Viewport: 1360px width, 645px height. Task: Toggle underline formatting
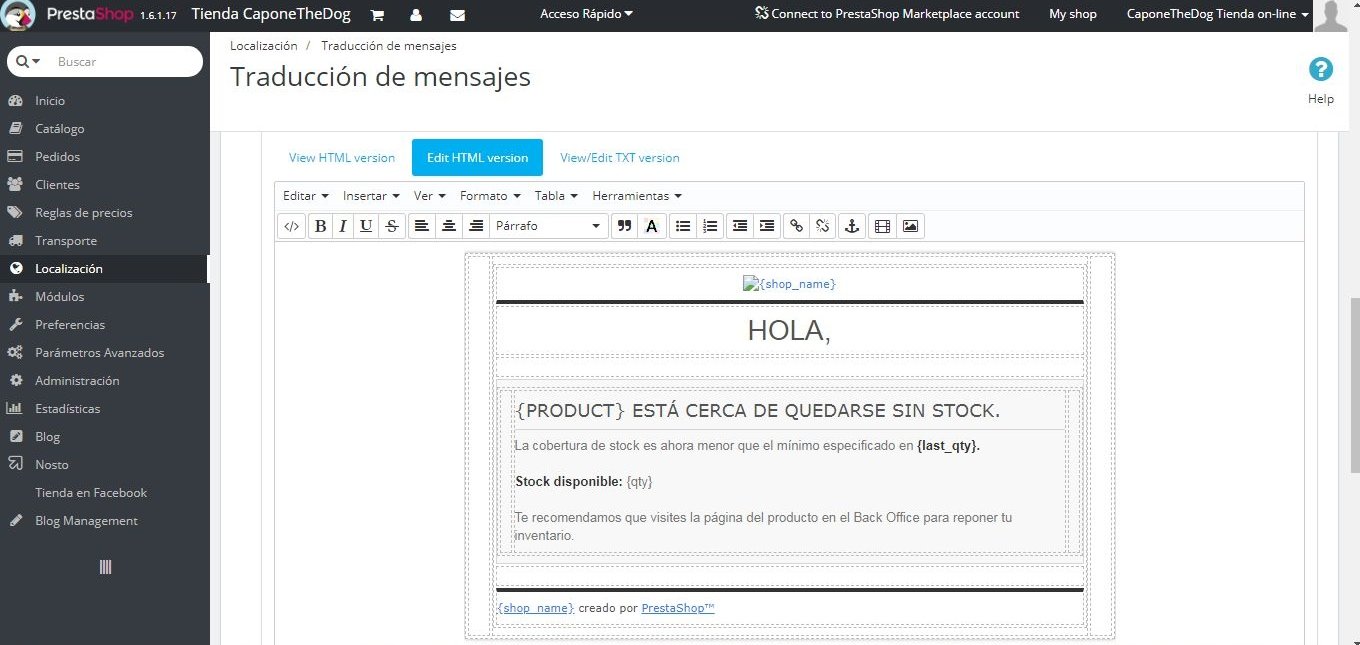point(367,226)
